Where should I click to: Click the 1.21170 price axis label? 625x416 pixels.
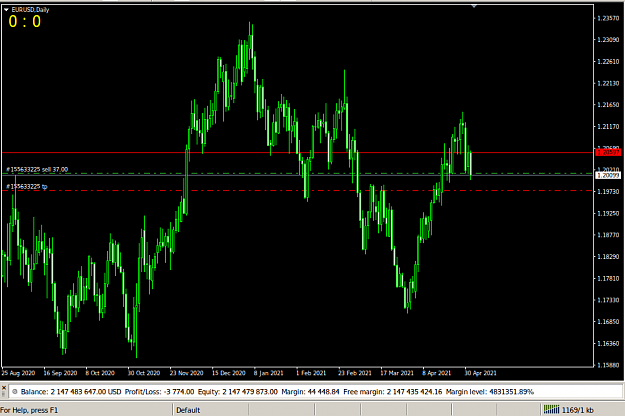pyautogui.click(x=609, y=127)
